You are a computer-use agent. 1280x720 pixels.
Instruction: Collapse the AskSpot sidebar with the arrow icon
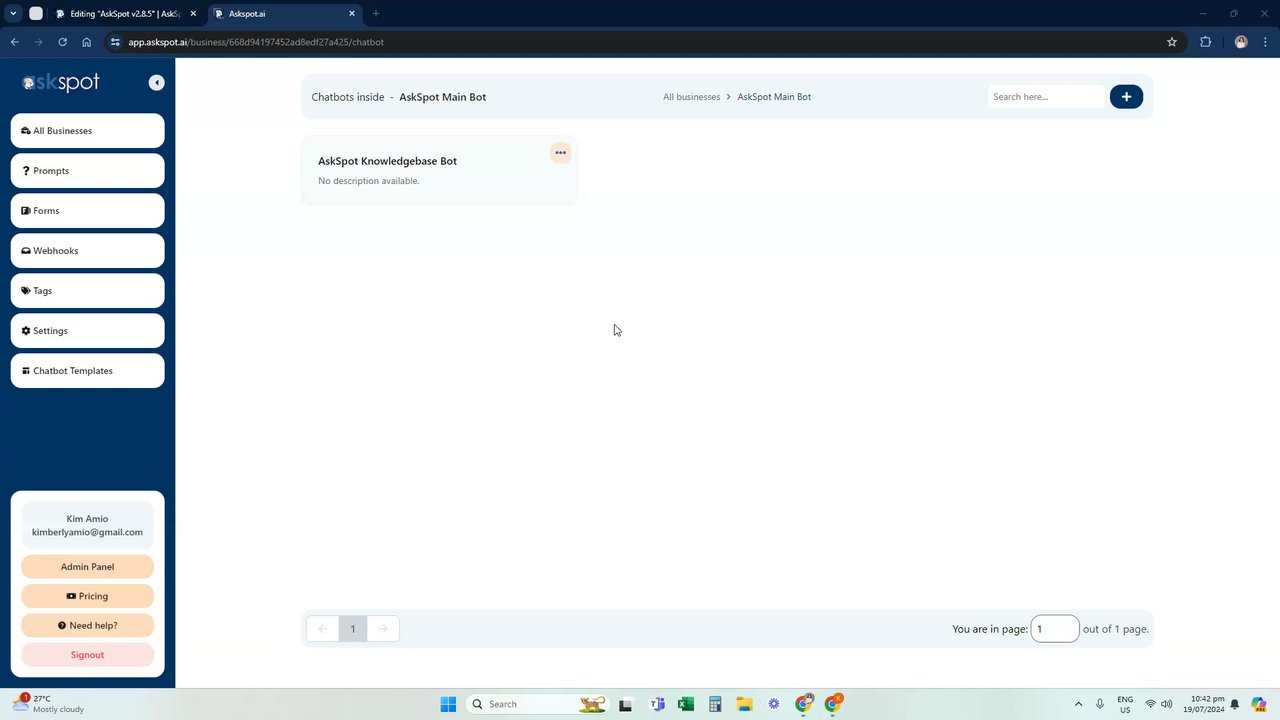point(156,83)
